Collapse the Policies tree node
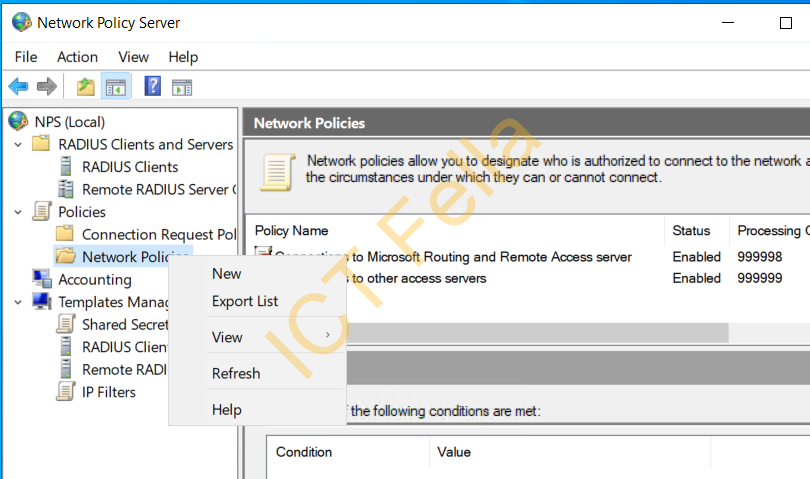This screenshot has height=479, width=810. tap(18, 212)
